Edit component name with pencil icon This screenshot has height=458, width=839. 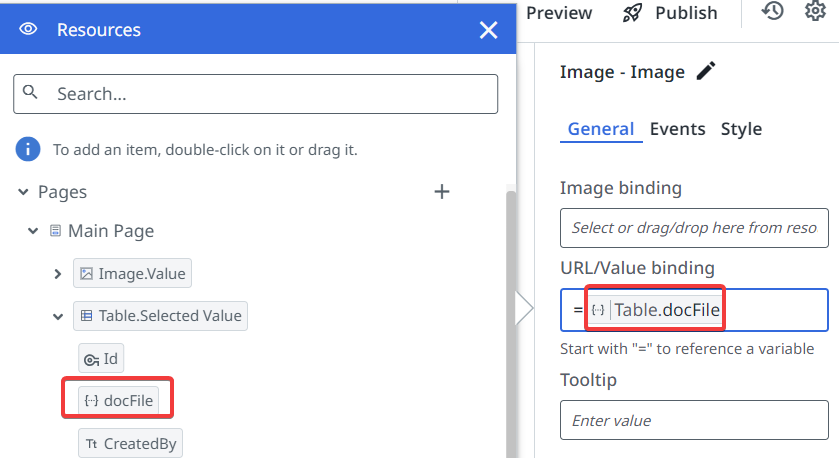pyautogui.click(x=706, y=71)
